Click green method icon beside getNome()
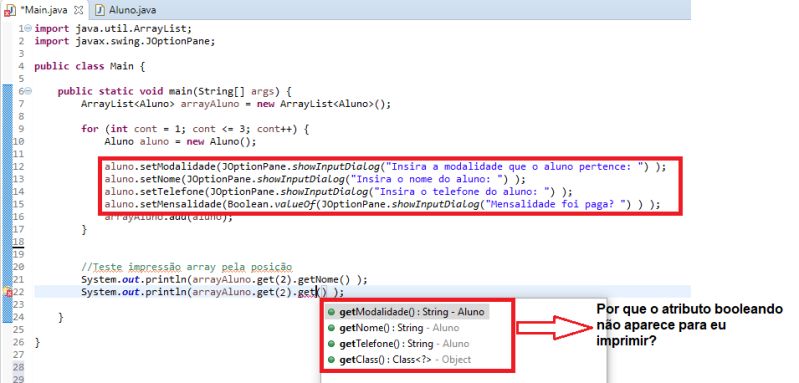Viewport: 799px width, 383px height. click(331, 327)
